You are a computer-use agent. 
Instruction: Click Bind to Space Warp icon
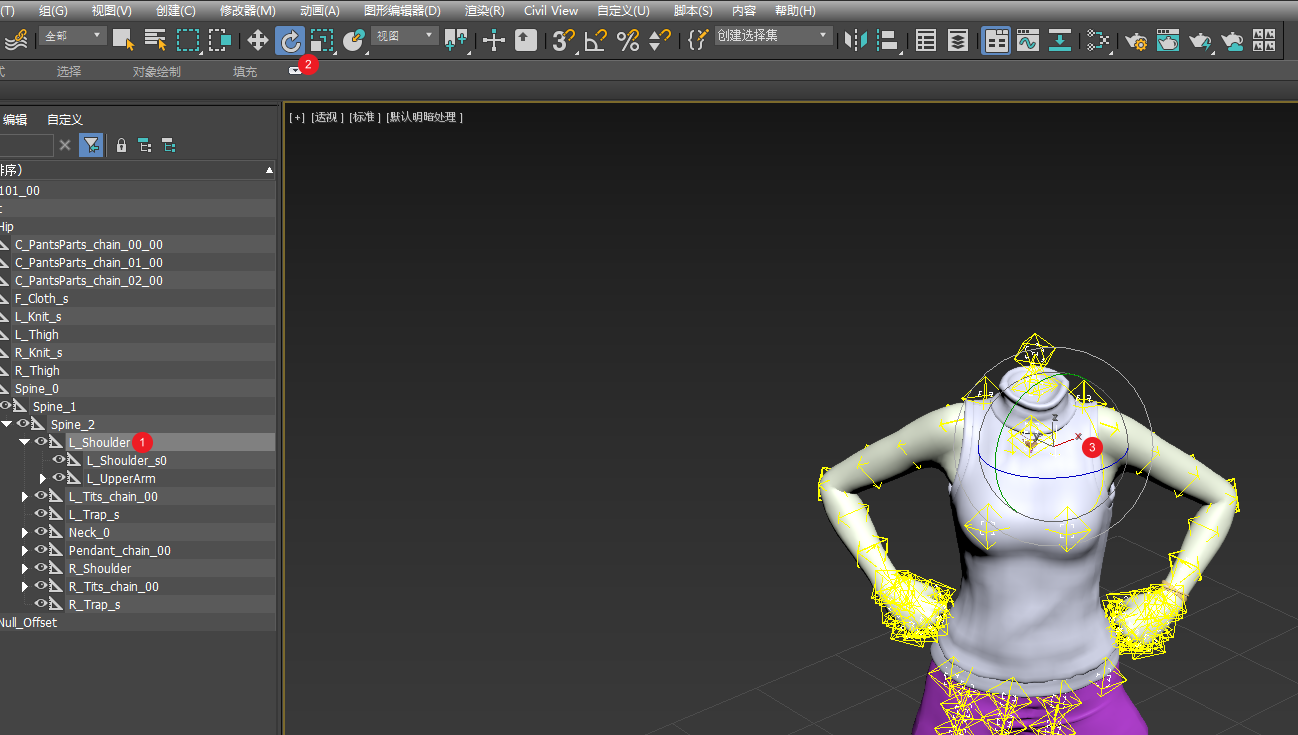[17, 40]
